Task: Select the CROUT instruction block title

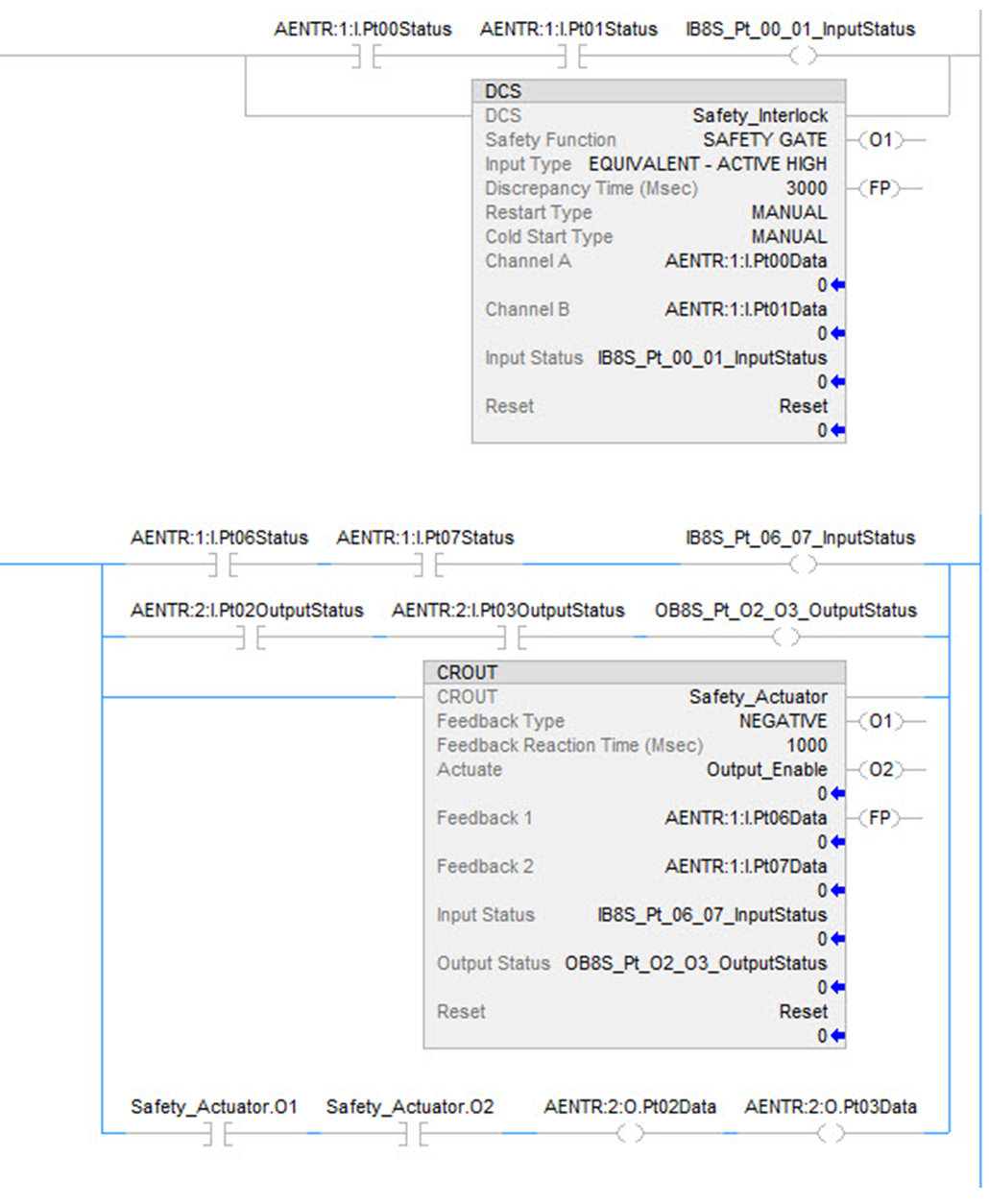Action: (634, 672)
